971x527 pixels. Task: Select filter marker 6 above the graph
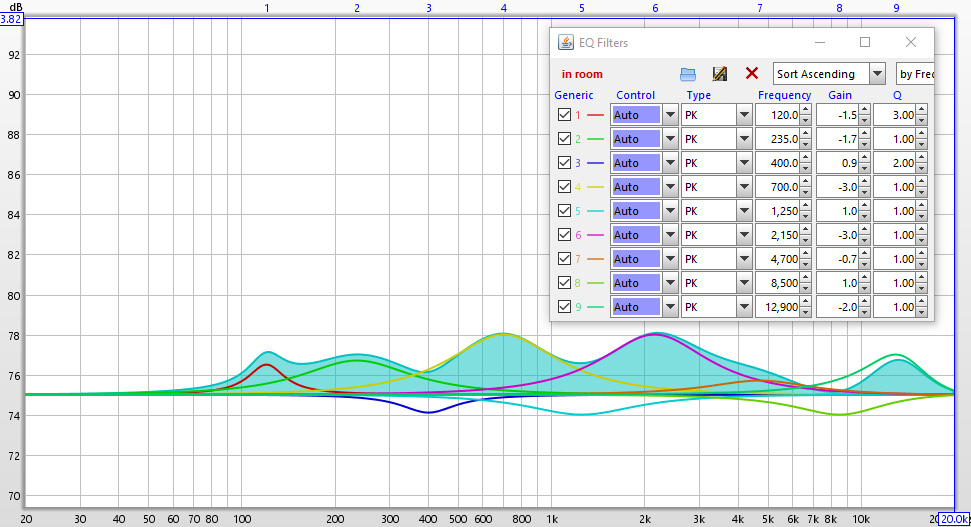point(655,8)
